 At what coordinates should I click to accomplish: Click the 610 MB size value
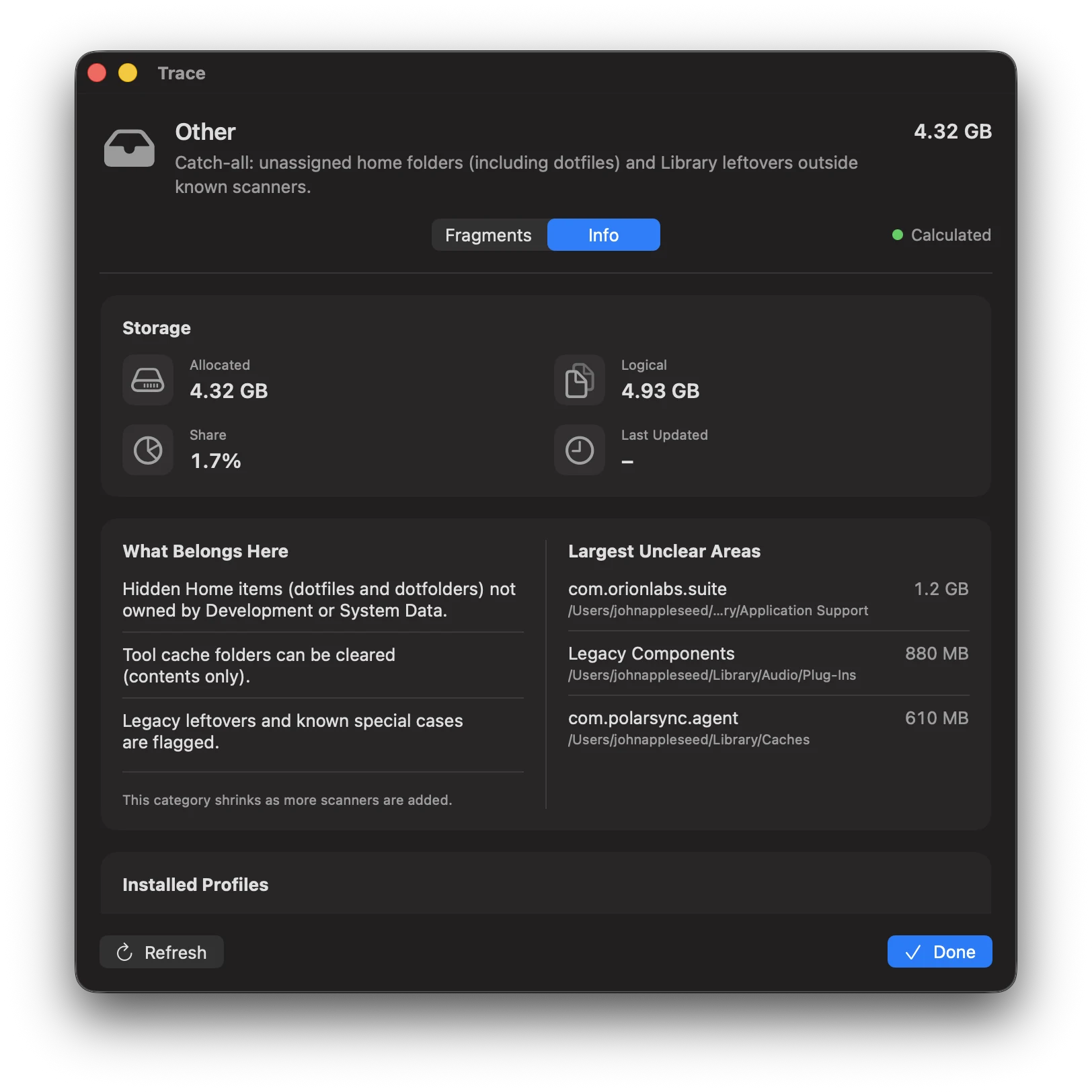tap(937, 718)
